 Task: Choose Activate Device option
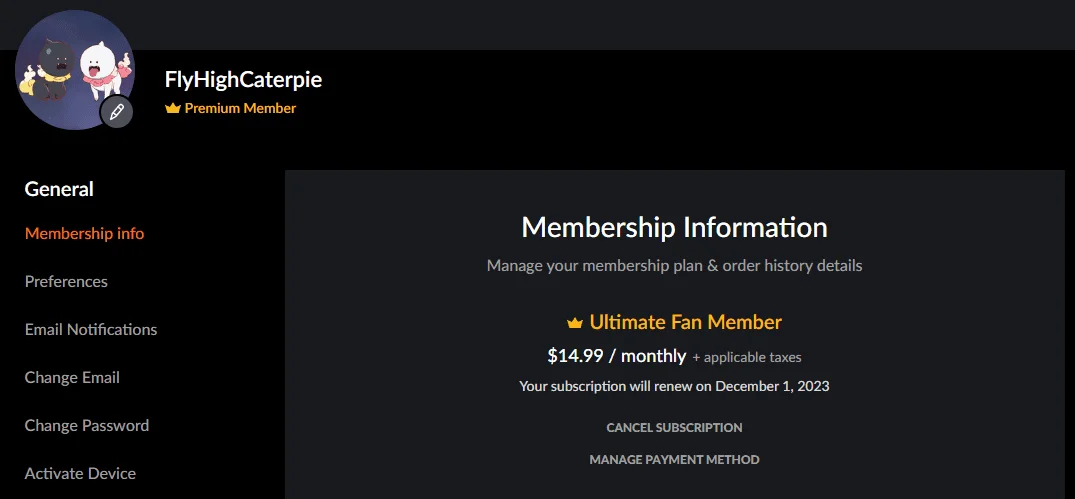(x=80, y=474)
